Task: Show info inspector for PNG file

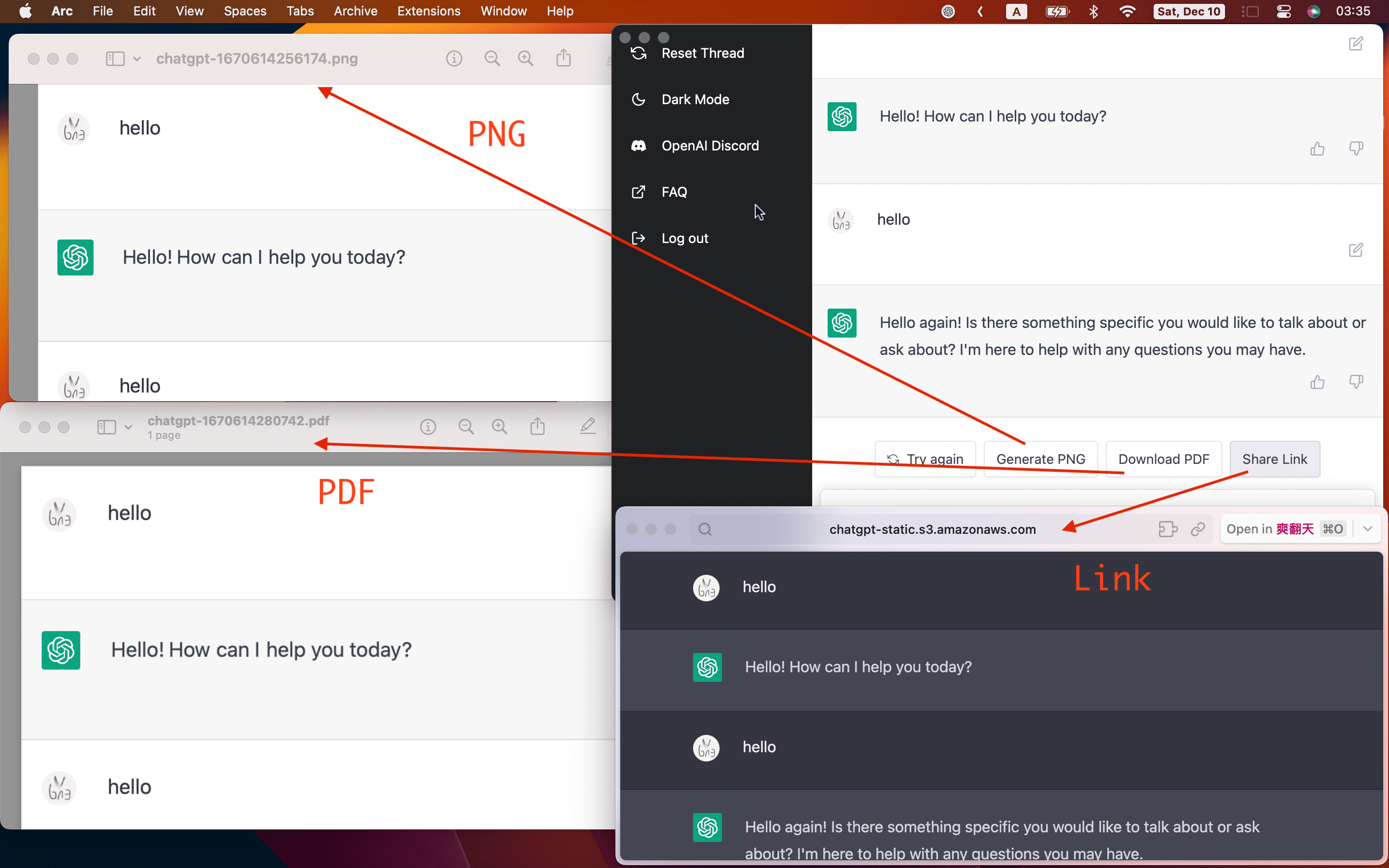Action: (x=453, y=58)
